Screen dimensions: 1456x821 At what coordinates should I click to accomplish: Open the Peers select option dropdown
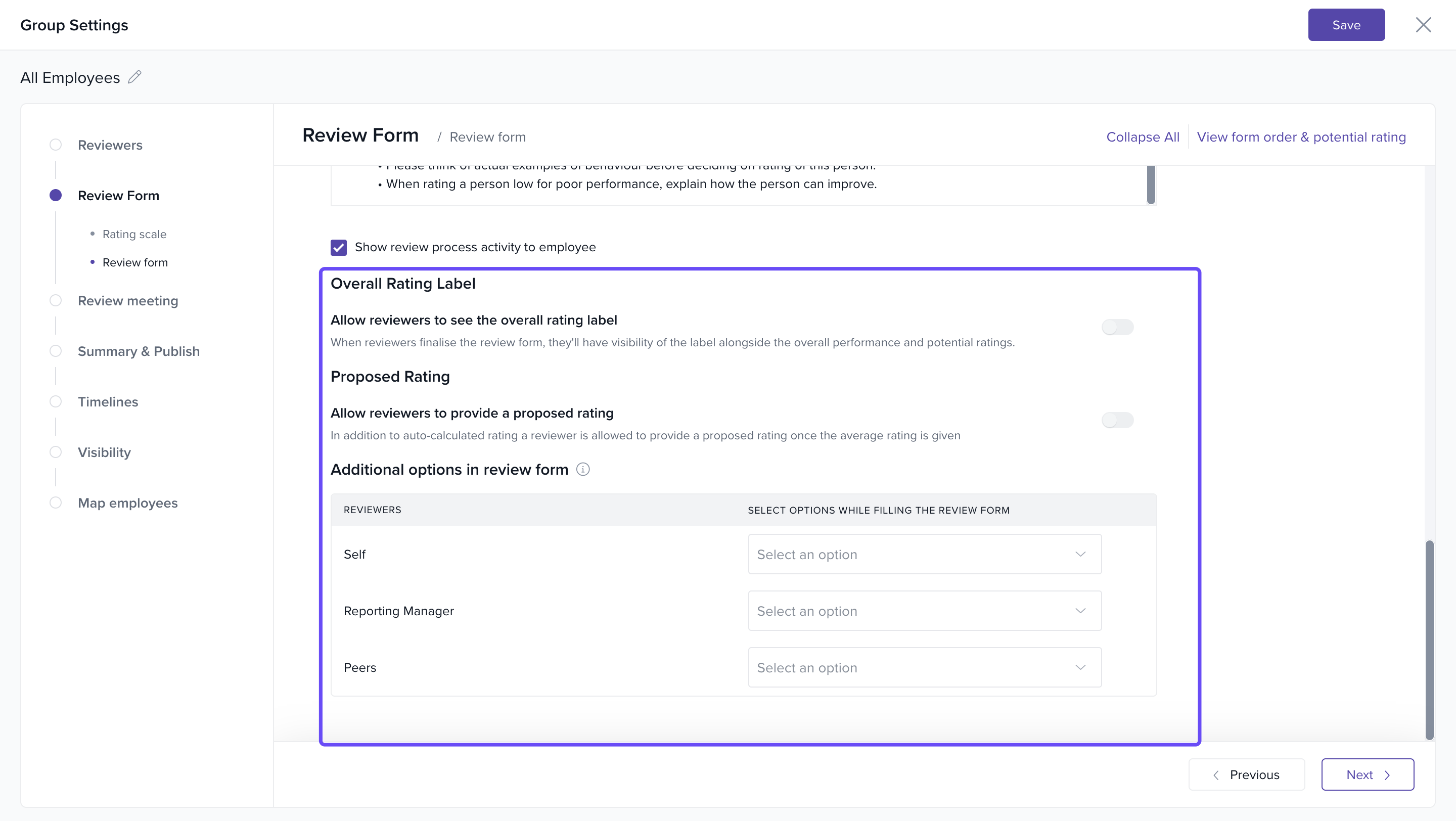(924, 667)
